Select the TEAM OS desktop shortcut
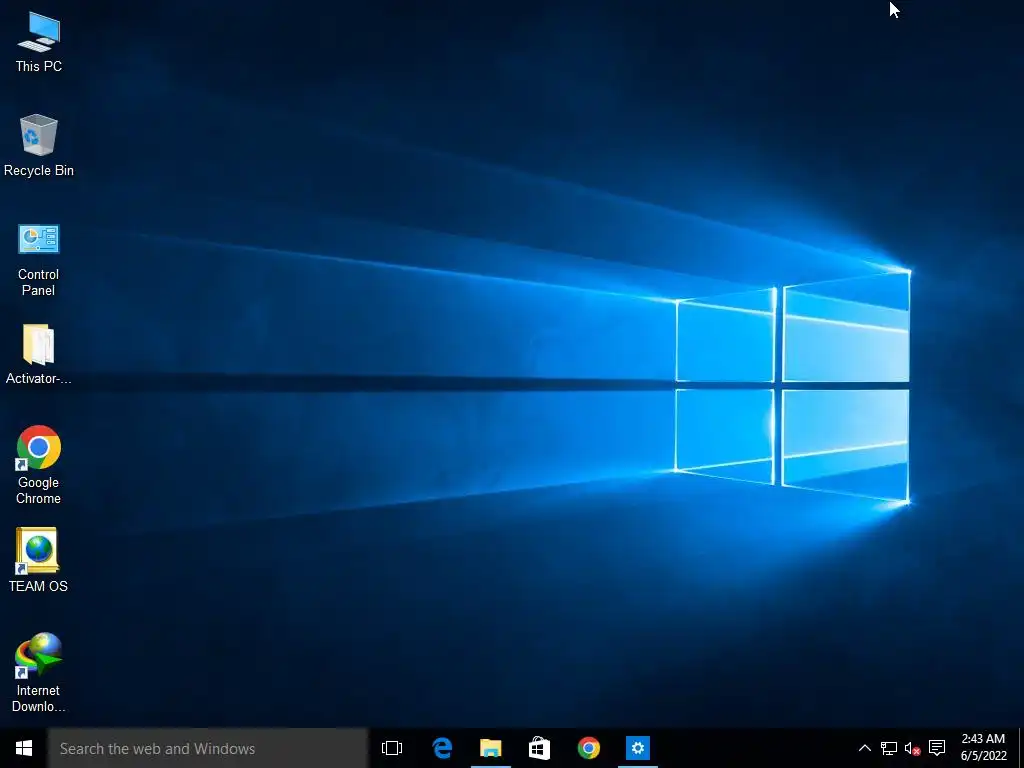The height and width of the screenshot is (768, 1024). (x=39, y=560)
